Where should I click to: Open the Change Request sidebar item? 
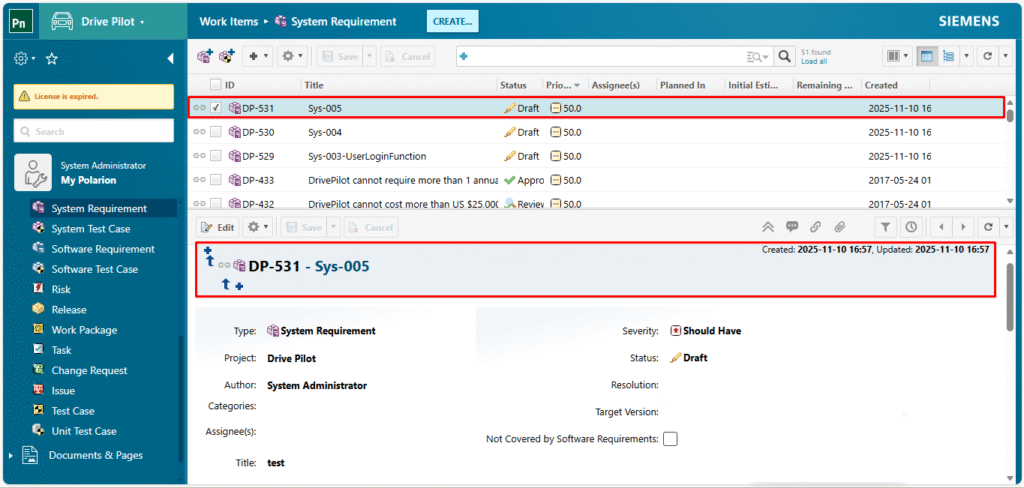(89, 370)
